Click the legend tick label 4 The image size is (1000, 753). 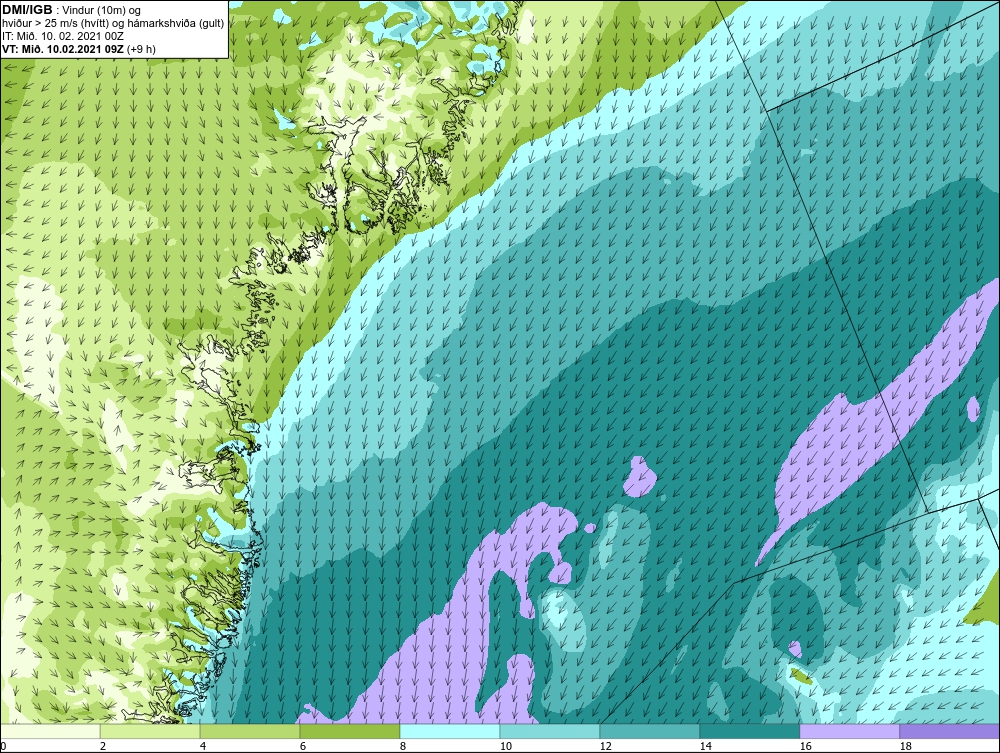coord(203,746)
